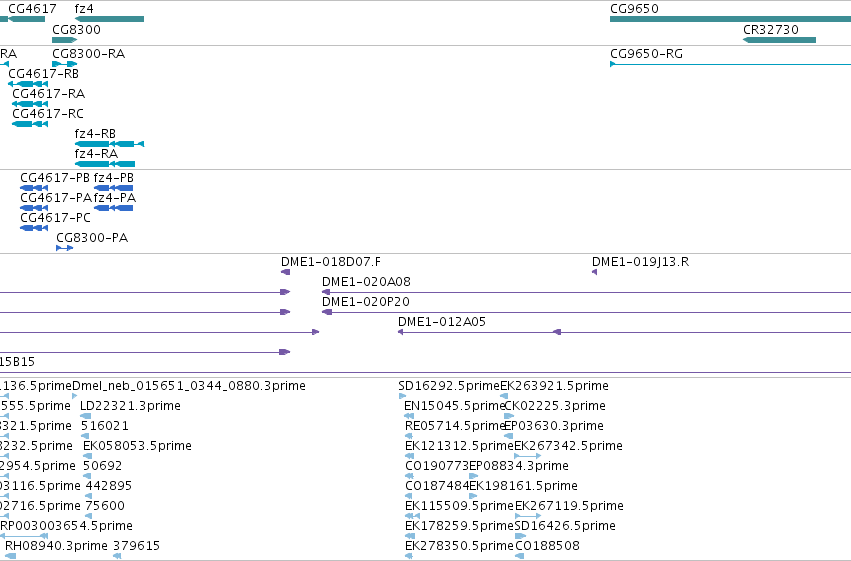Open the SD16292.5prime EST
Viewport: 851px width, 561px height.
click(x=402, y=396)
